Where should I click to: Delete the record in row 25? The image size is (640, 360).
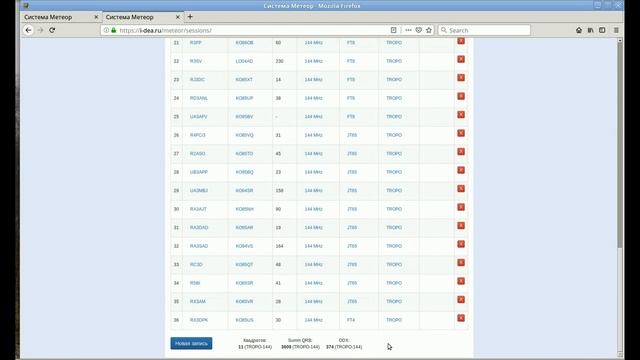461,115
